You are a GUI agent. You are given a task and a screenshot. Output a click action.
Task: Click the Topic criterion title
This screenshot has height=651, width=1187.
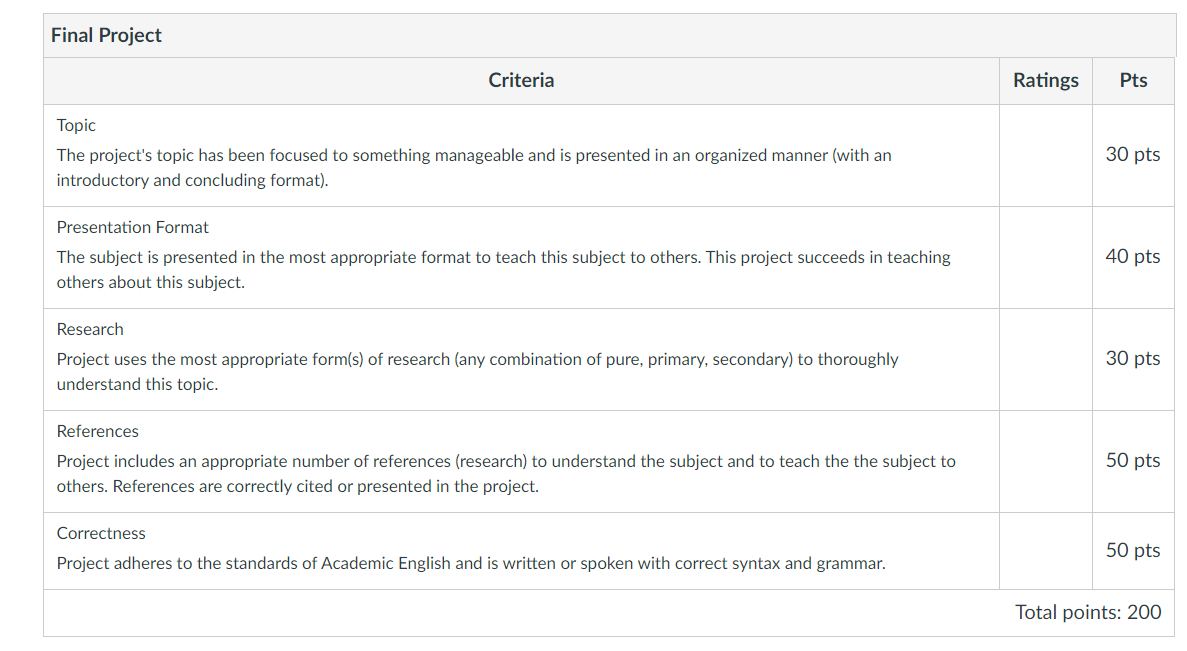pos(76,126)
